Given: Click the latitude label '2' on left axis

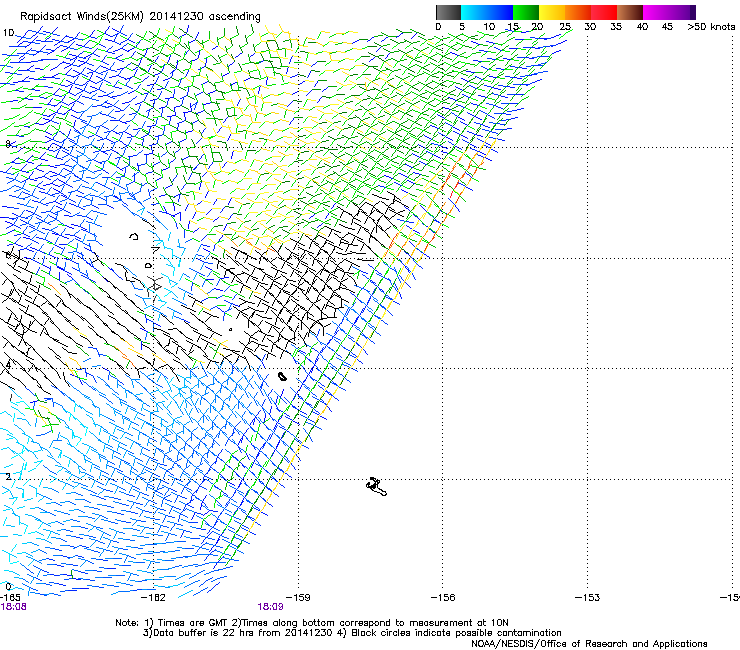Looking at the screenshot, I should [8, 476].
